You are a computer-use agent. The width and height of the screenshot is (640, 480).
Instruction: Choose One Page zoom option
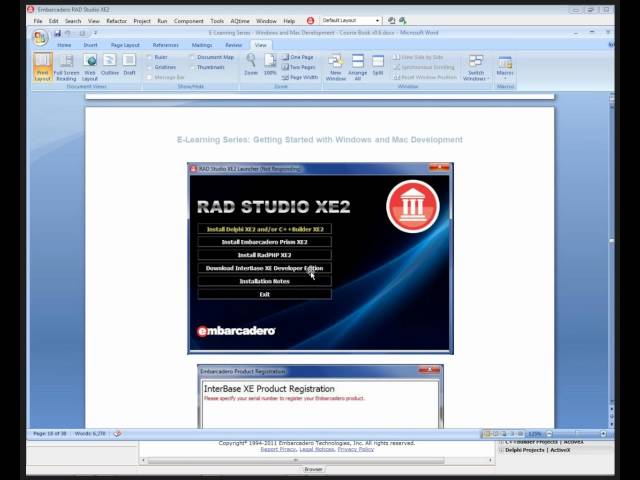coord(298,57)
